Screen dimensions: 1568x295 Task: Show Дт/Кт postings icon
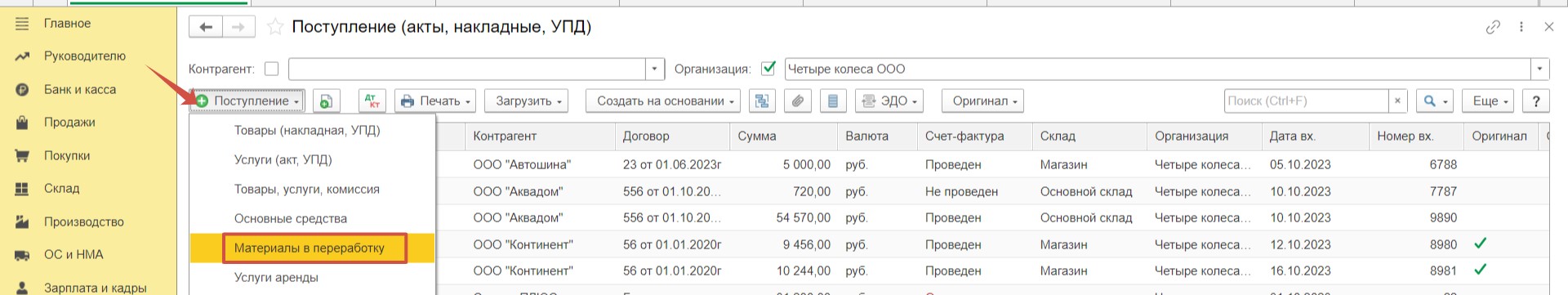pos(372,101)
